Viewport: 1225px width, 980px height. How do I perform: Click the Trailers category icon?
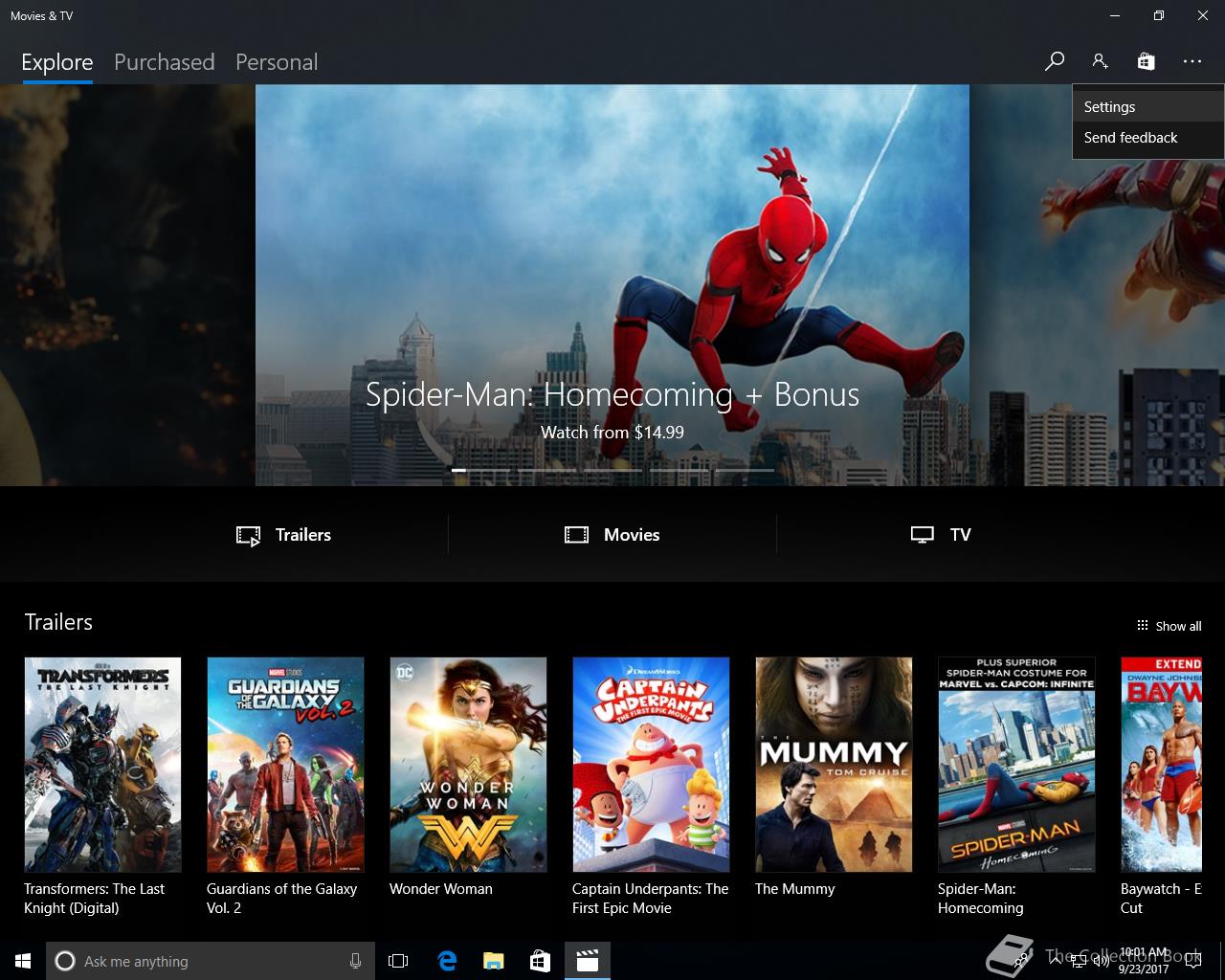(249, 535)
